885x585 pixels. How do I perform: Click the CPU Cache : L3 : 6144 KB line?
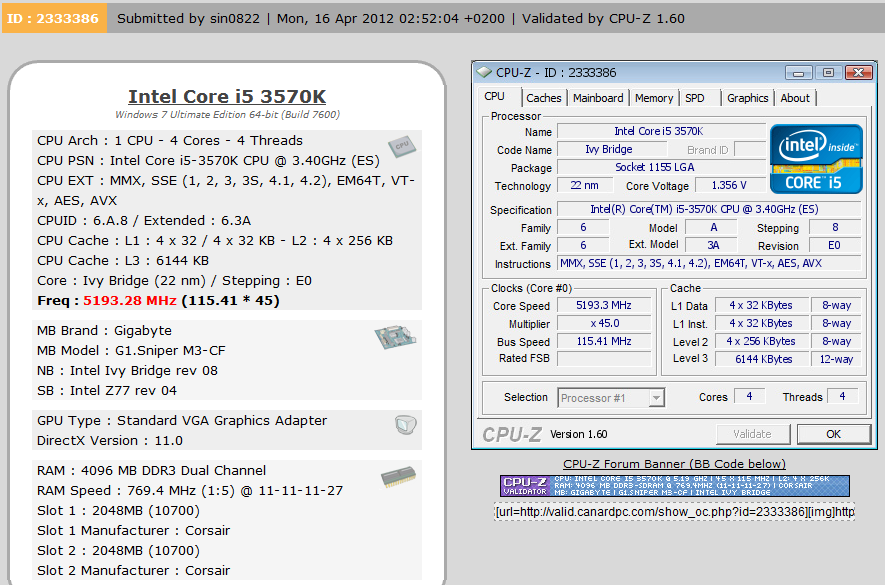coord(122,261)
